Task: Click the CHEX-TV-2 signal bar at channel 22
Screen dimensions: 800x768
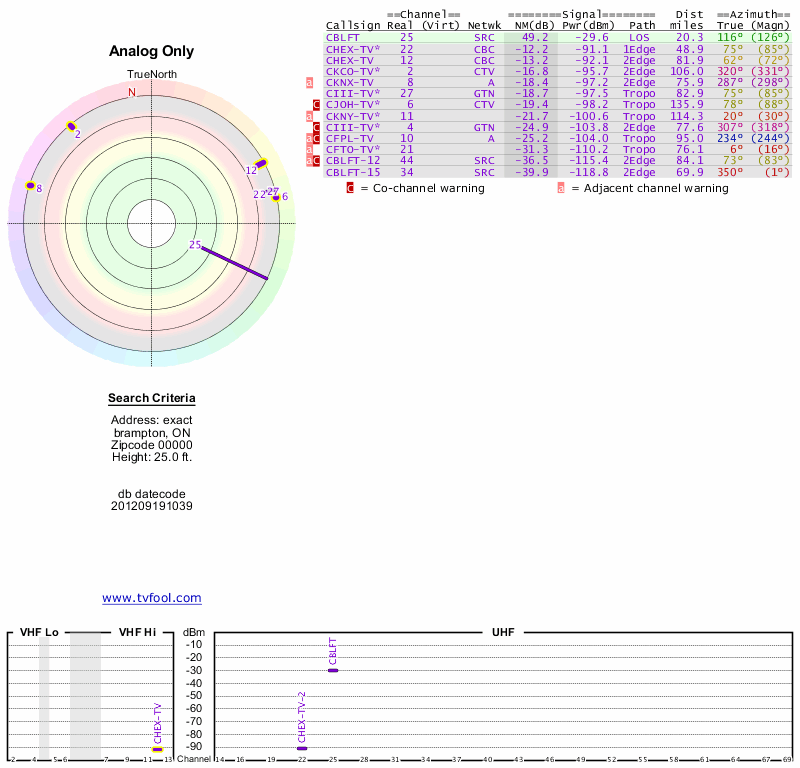Action: click(x=302, y=748)
